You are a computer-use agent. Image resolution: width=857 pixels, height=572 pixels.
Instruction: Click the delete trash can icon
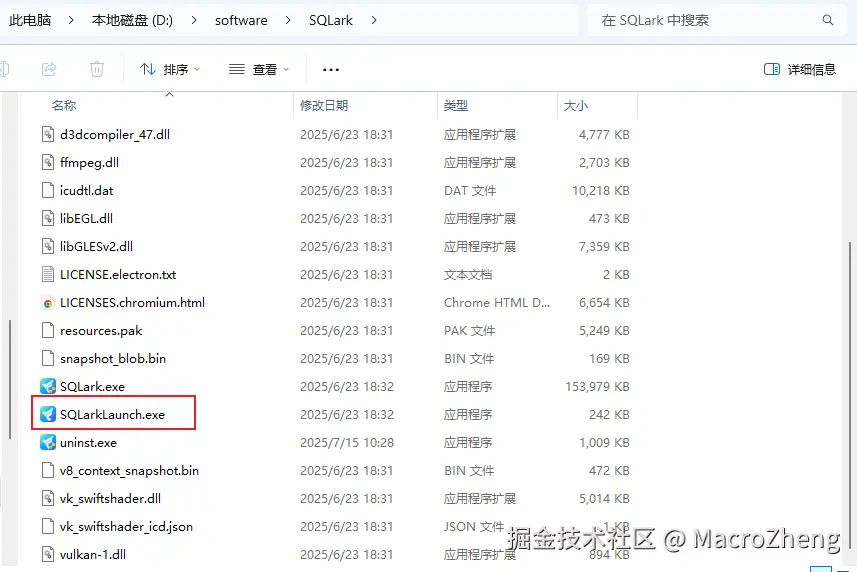pyautogui.click(x=97, y=69)
